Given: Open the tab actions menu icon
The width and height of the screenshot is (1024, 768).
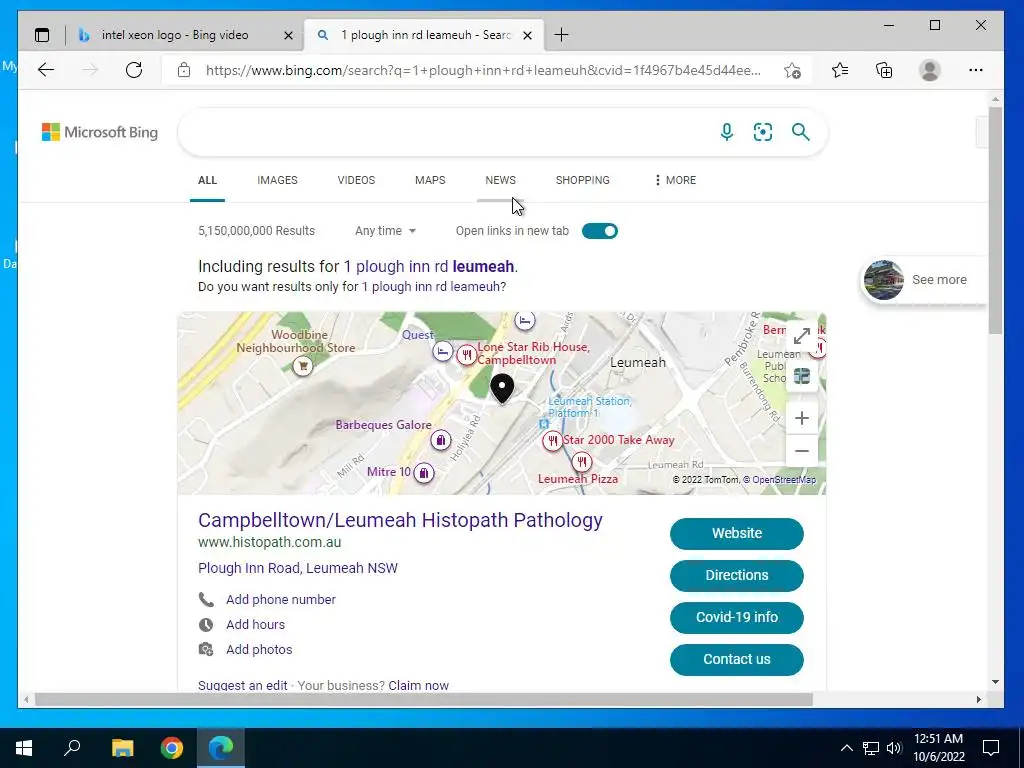Looking at the screenshot, I should coord(42,35).
